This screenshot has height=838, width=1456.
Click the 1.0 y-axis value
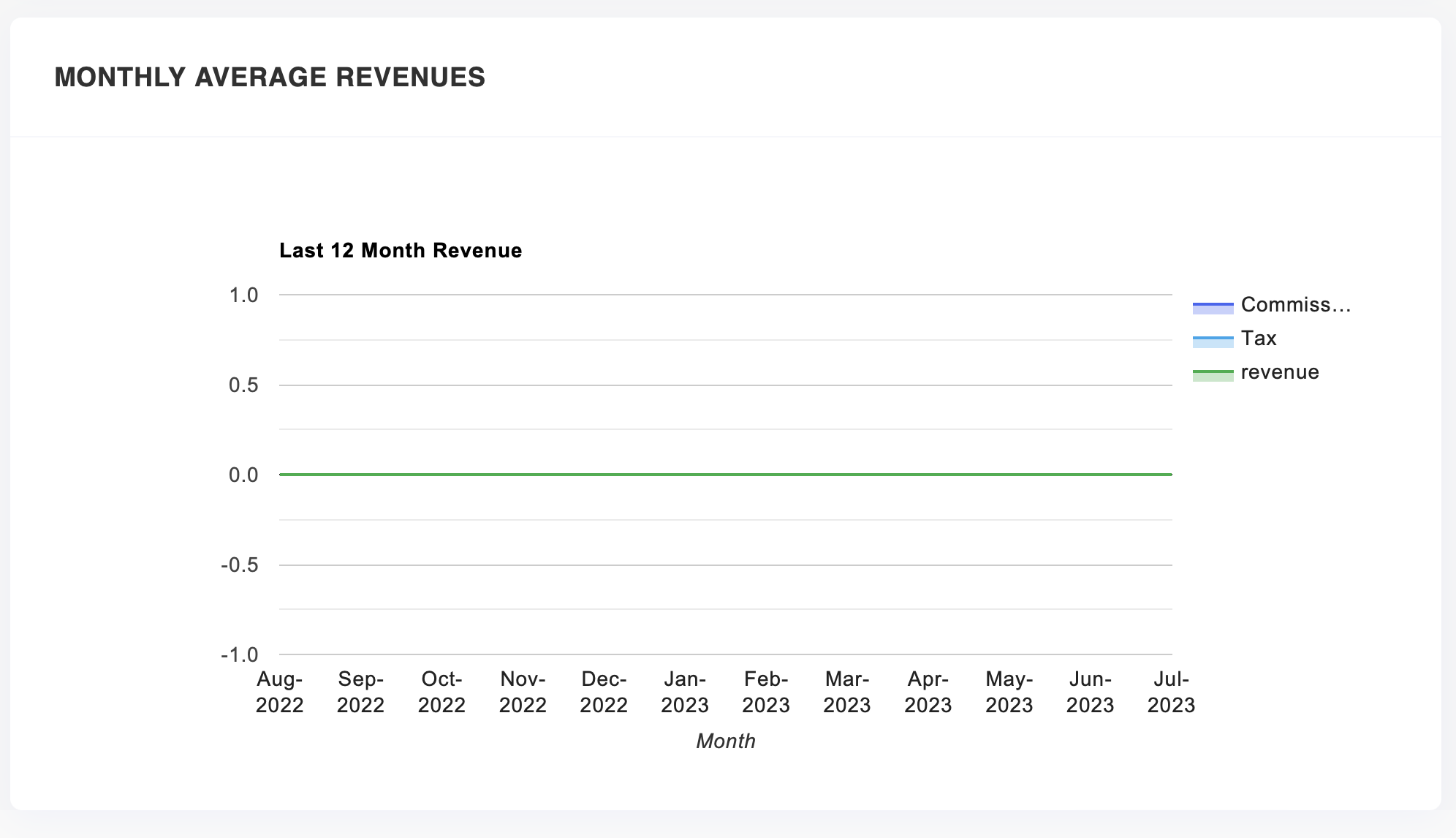pyautogui.click(x=243, y=295)
